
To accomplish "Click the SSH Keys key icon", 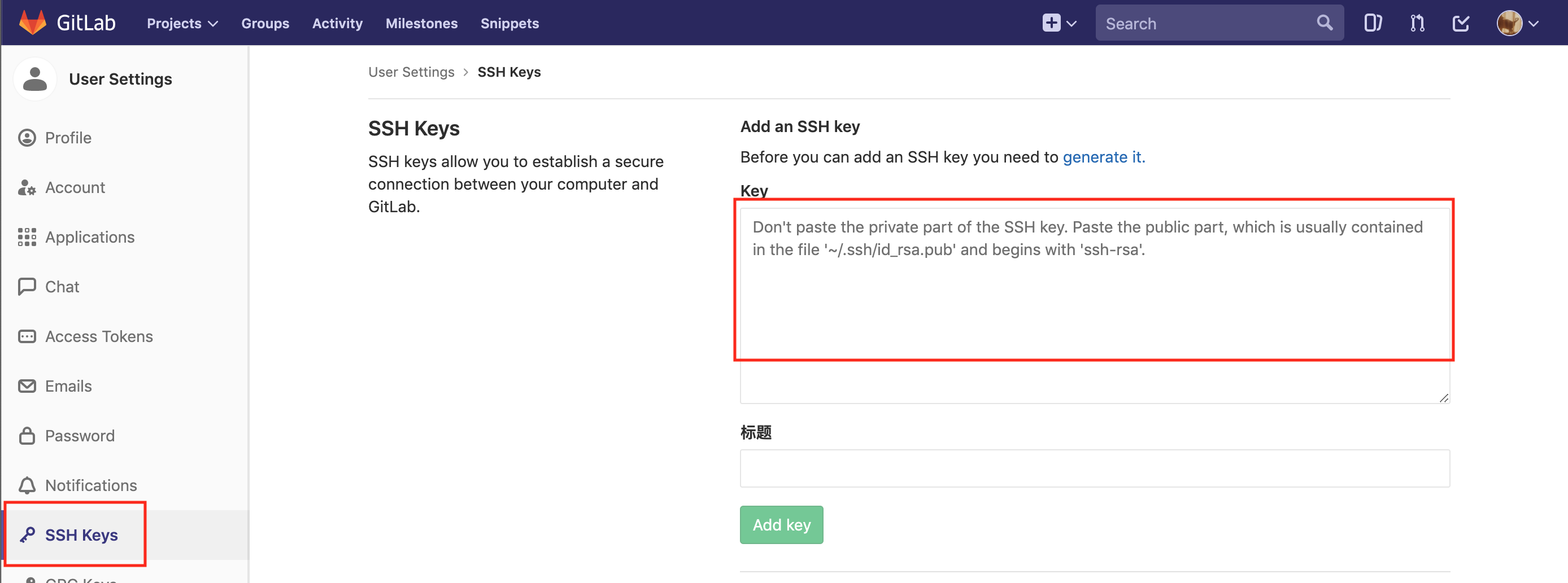I will [x=27, y=535].
